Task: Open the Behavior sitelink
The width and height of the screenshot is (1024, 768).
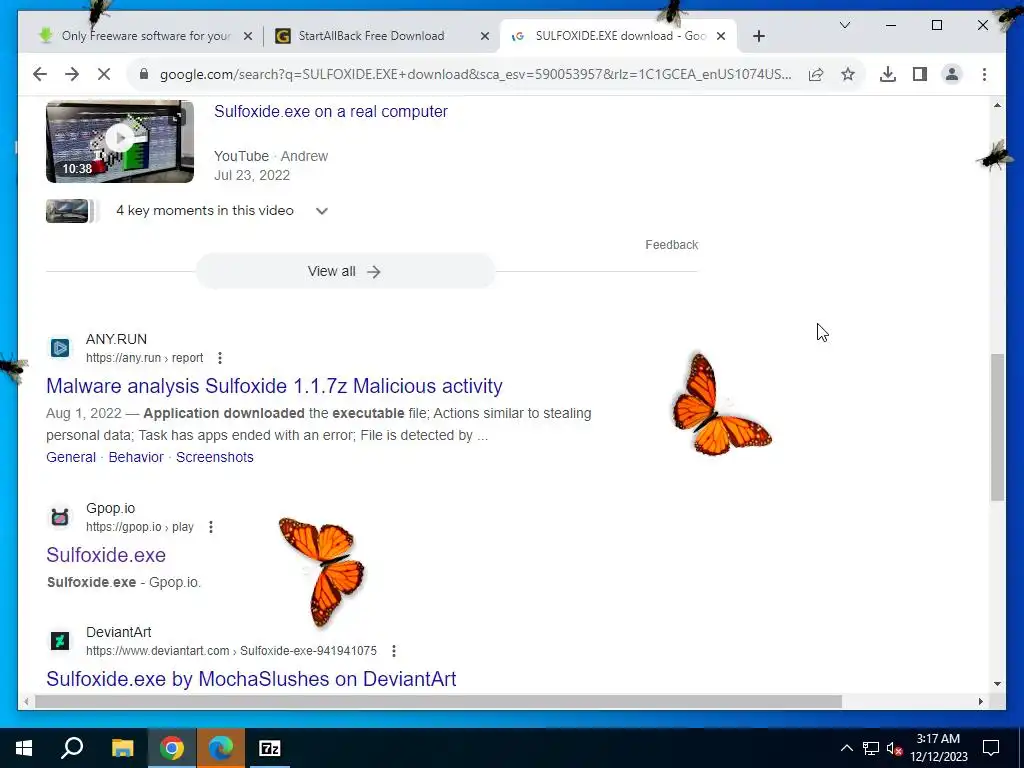Action: pyautogui.click(x=136, y=457)
